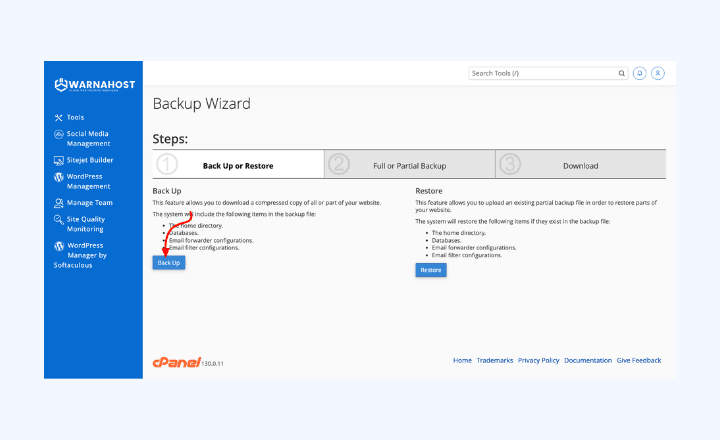Open the Tools wrench icon
The height and width of the screenshot is (440, 720).
58,118
